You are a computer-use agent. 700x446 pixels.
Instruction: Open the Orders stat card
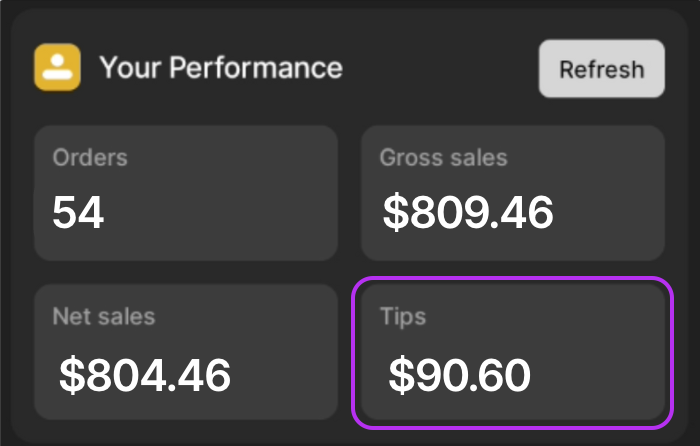186,193
